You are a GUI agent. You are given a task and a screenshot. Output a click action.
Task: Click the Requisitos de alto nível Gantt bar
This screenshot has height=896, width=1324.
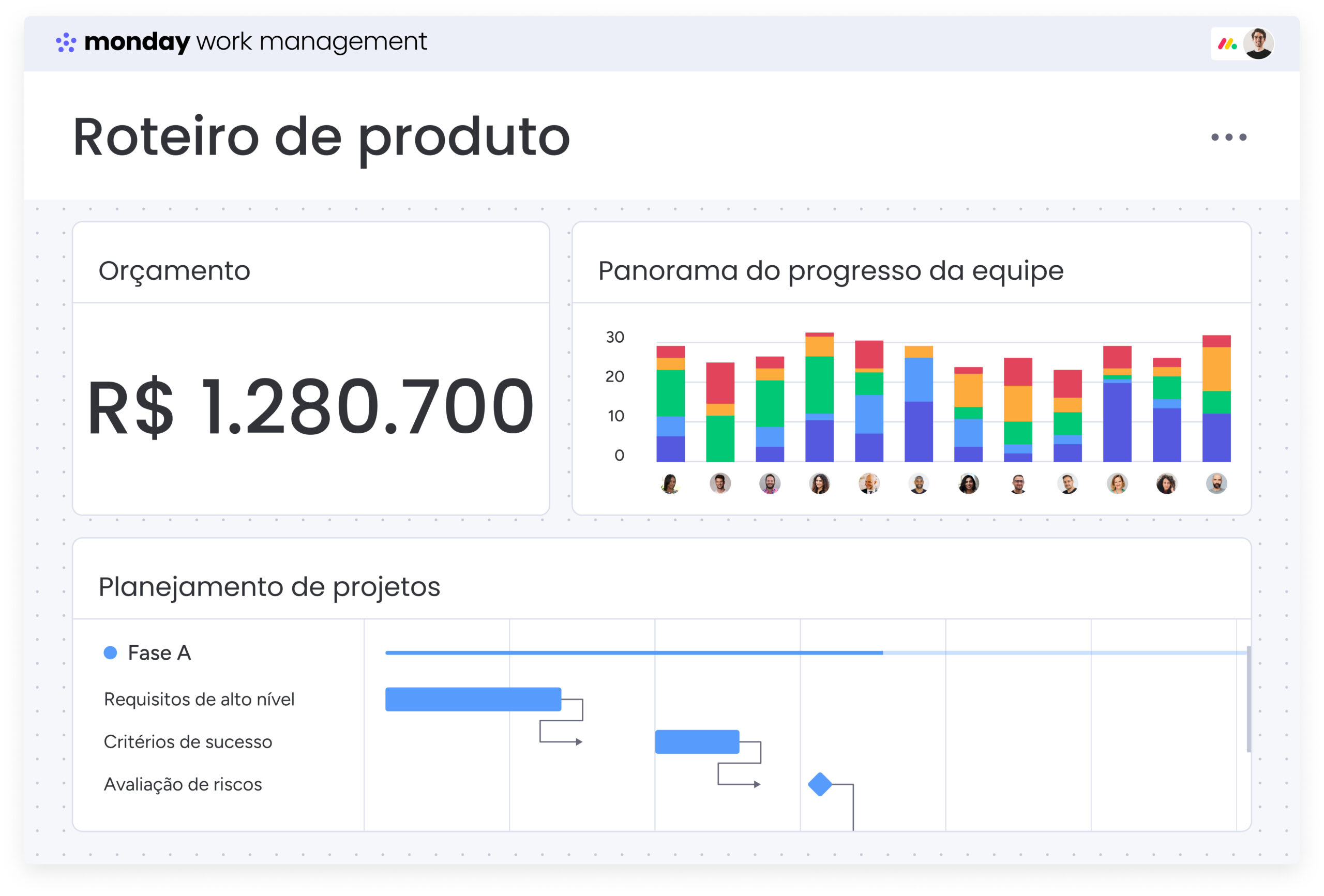tap(473, 700)
